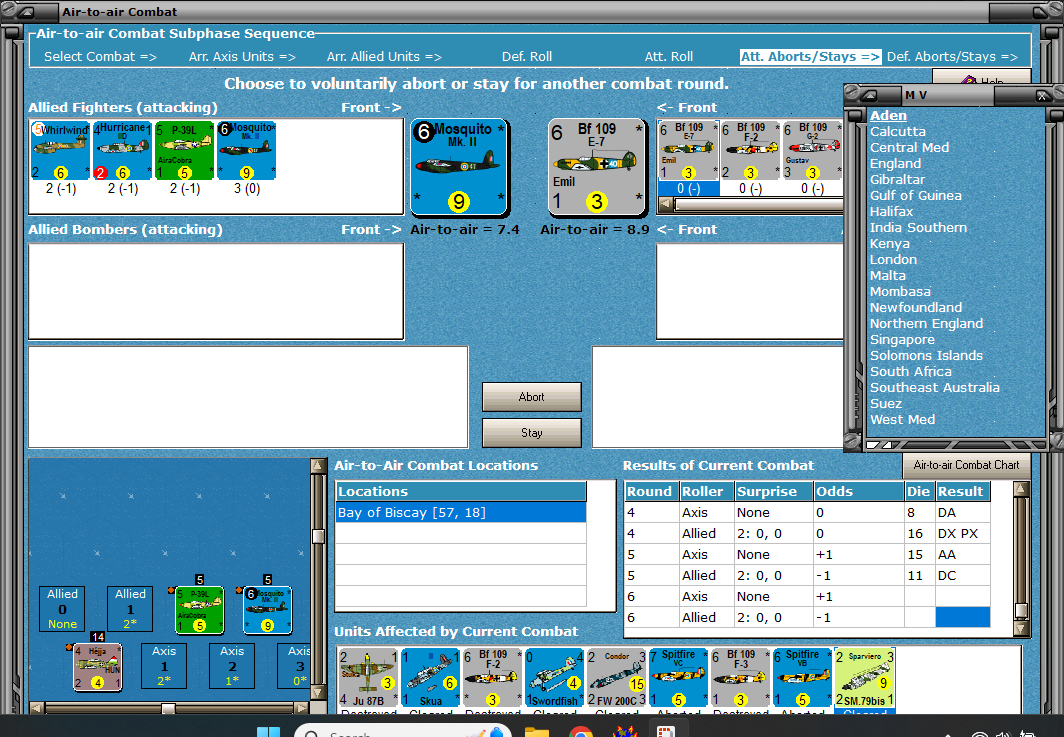The width and height of the screenshot is (1064, 737).
Task: Select the green P-39L AiraCobra counter in Allied Fighters
Action: pyautogui.click(x=185, y=151)
